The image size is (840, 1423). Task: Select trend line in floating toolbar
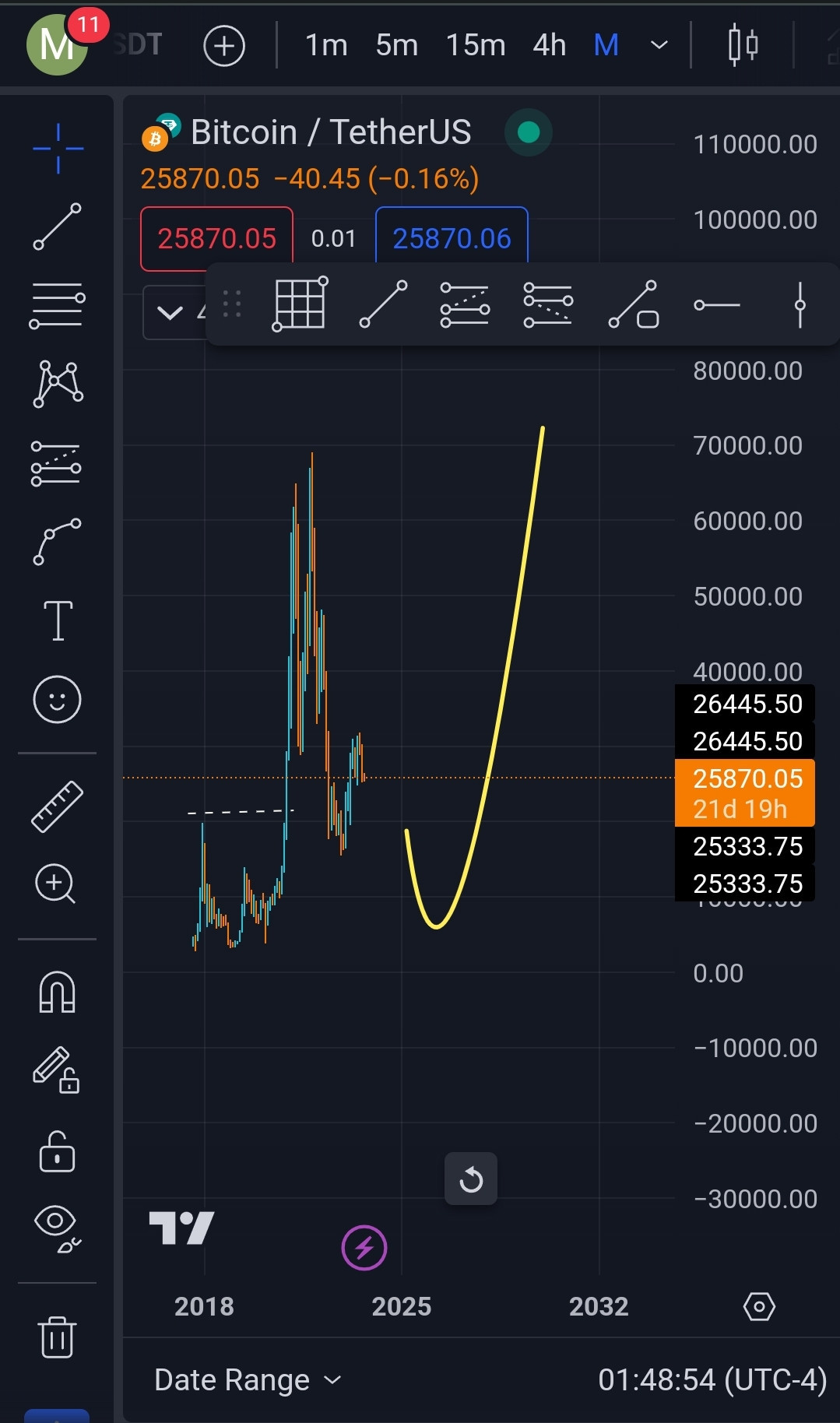click(x=383, y=304)
